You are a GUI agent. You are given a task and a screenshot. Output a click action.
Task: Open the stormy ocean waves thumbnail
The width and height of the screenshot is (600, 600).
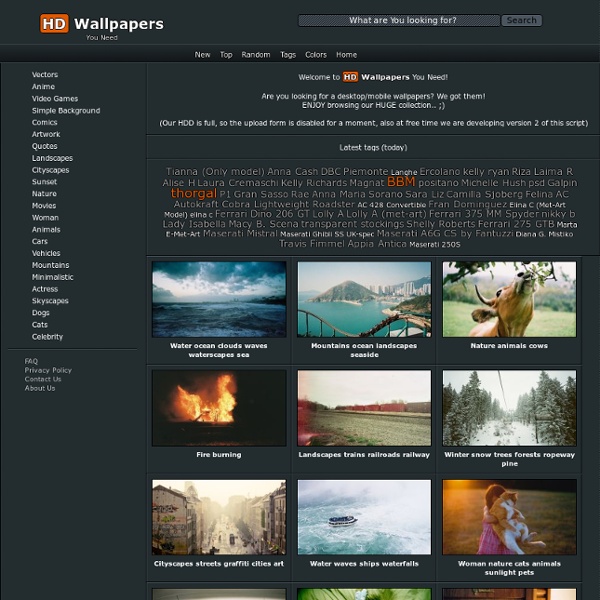[x=219, y=299]
